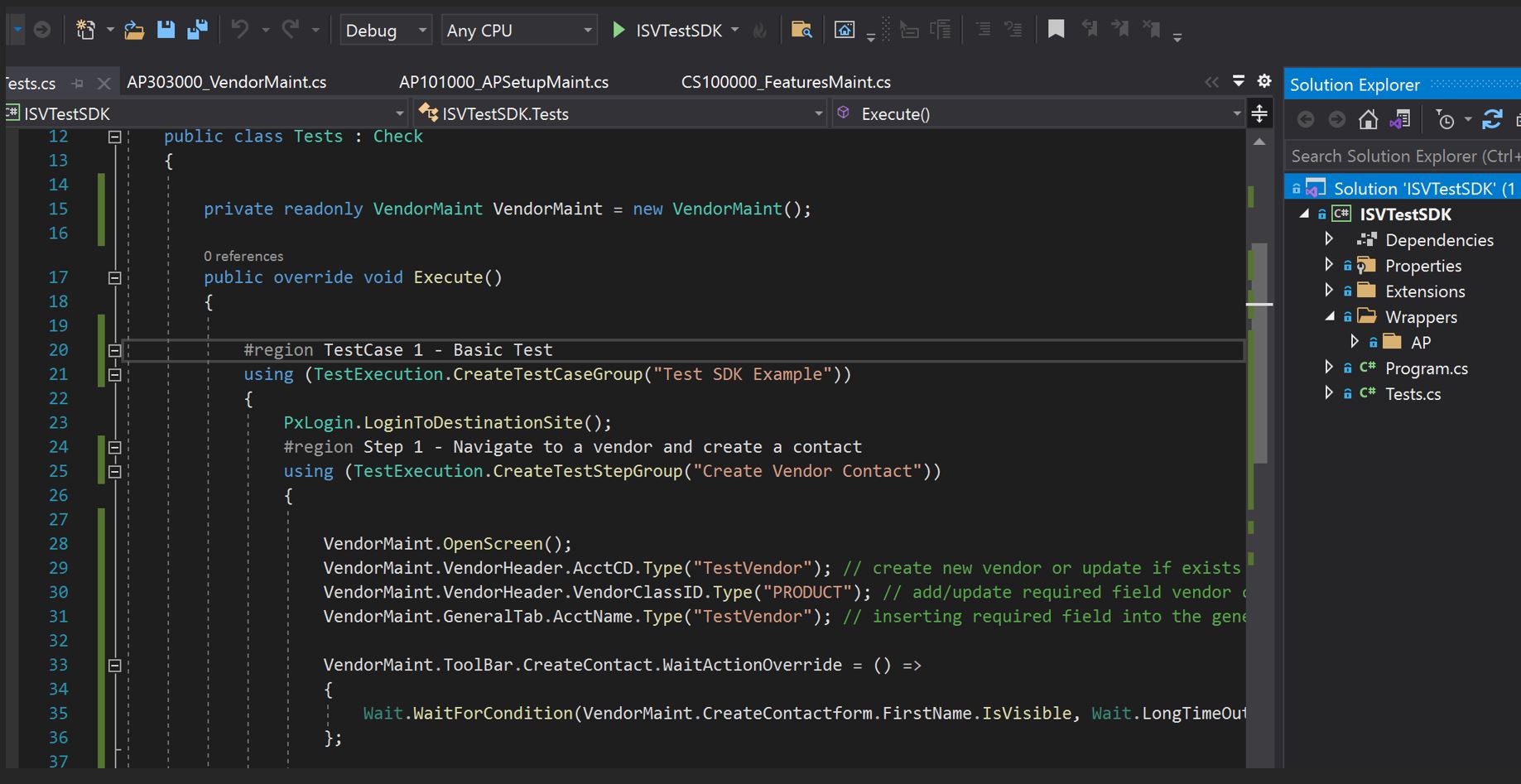The height and width of the screenshot is (784, 1521).
Task: Select Program.cs in Solution Explorer
Action: pos(1426,368)
